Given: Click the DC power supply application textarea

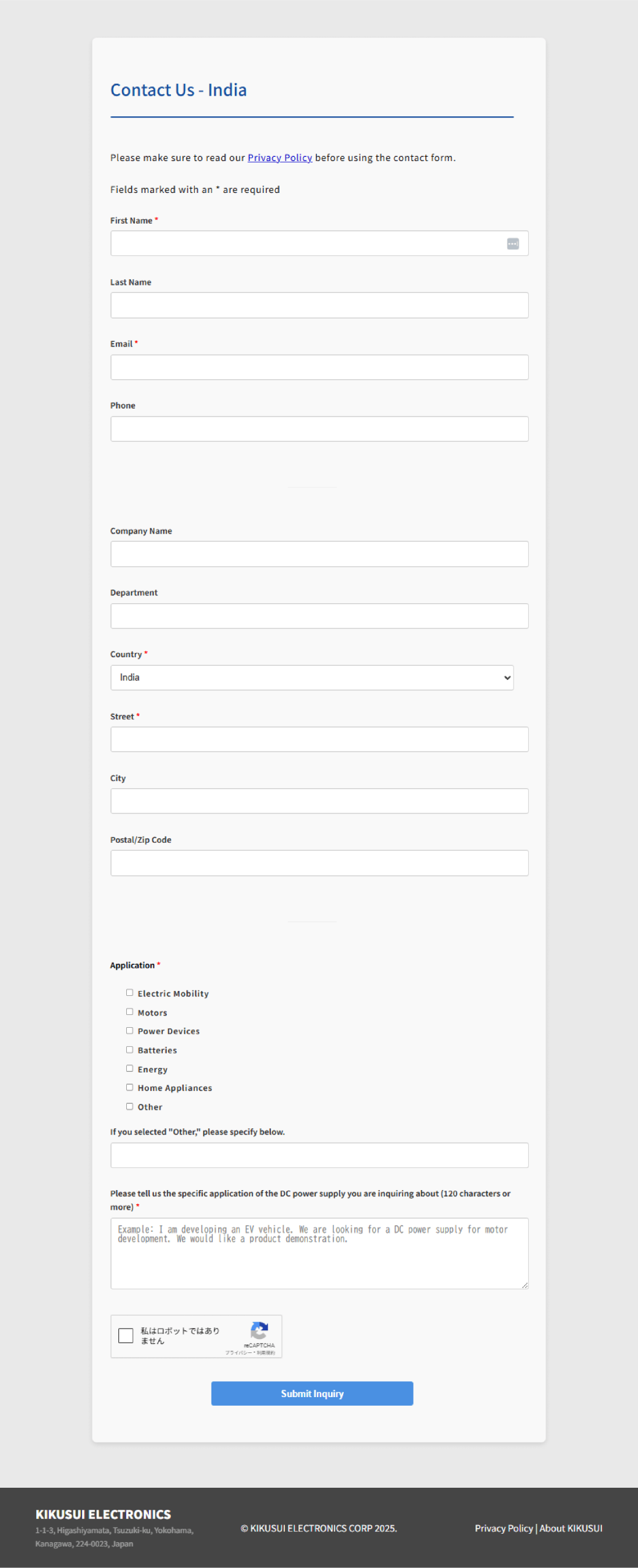Looking at the screenshot, I should click(x=319, y=1253).
